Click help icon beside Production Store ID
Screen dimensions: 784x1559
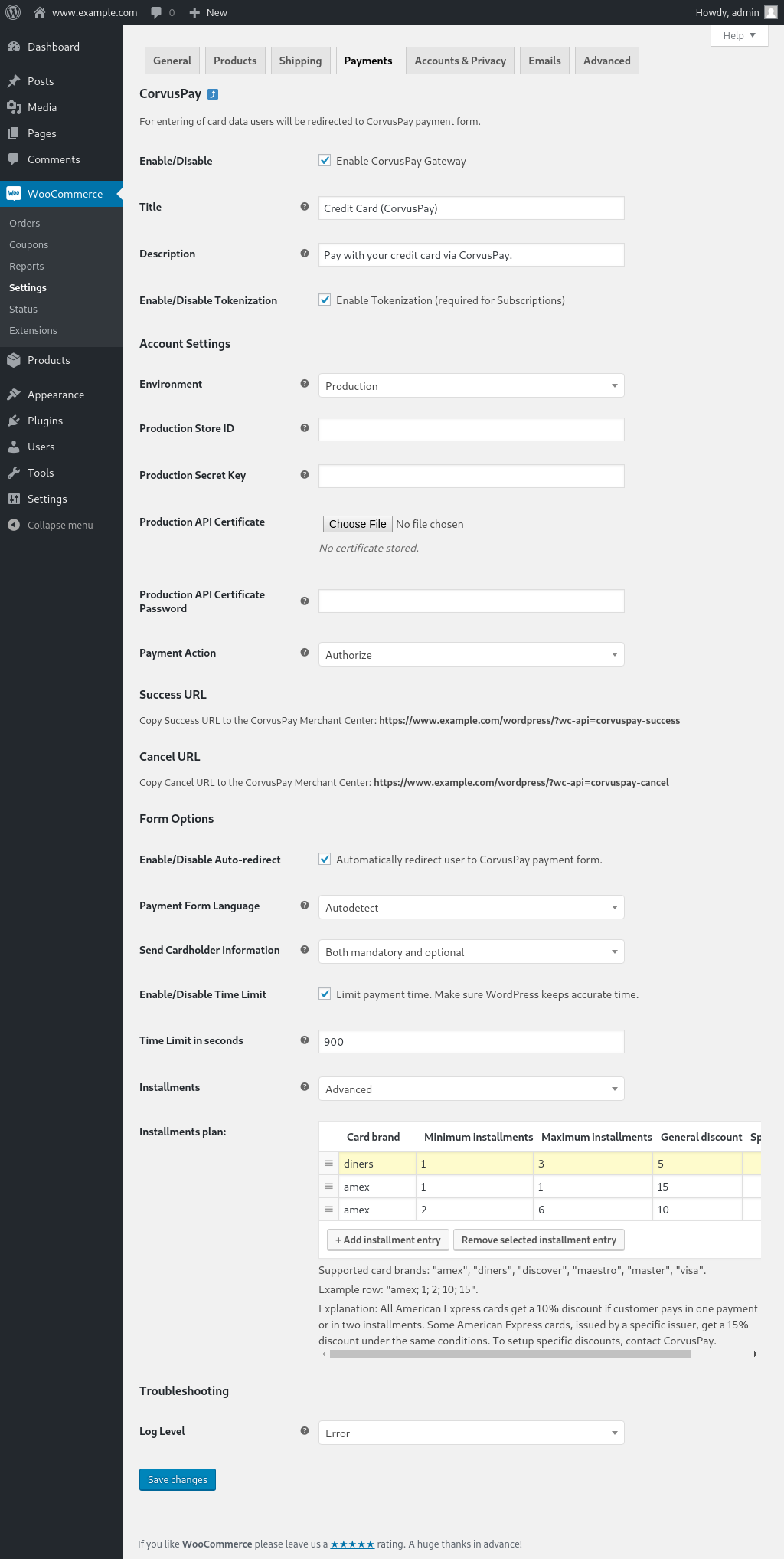(305, 428)
